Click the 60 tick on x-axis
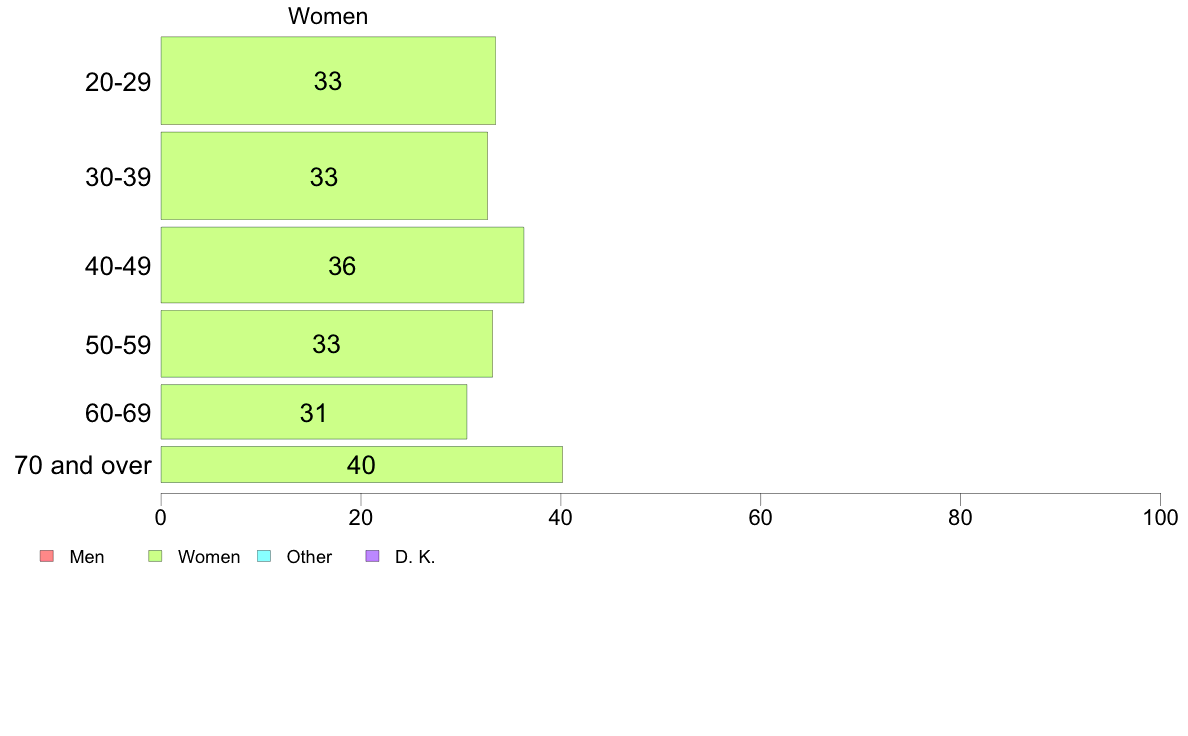Image resolution: width=1188 pixels, height=736 pixels. [760, 518]
